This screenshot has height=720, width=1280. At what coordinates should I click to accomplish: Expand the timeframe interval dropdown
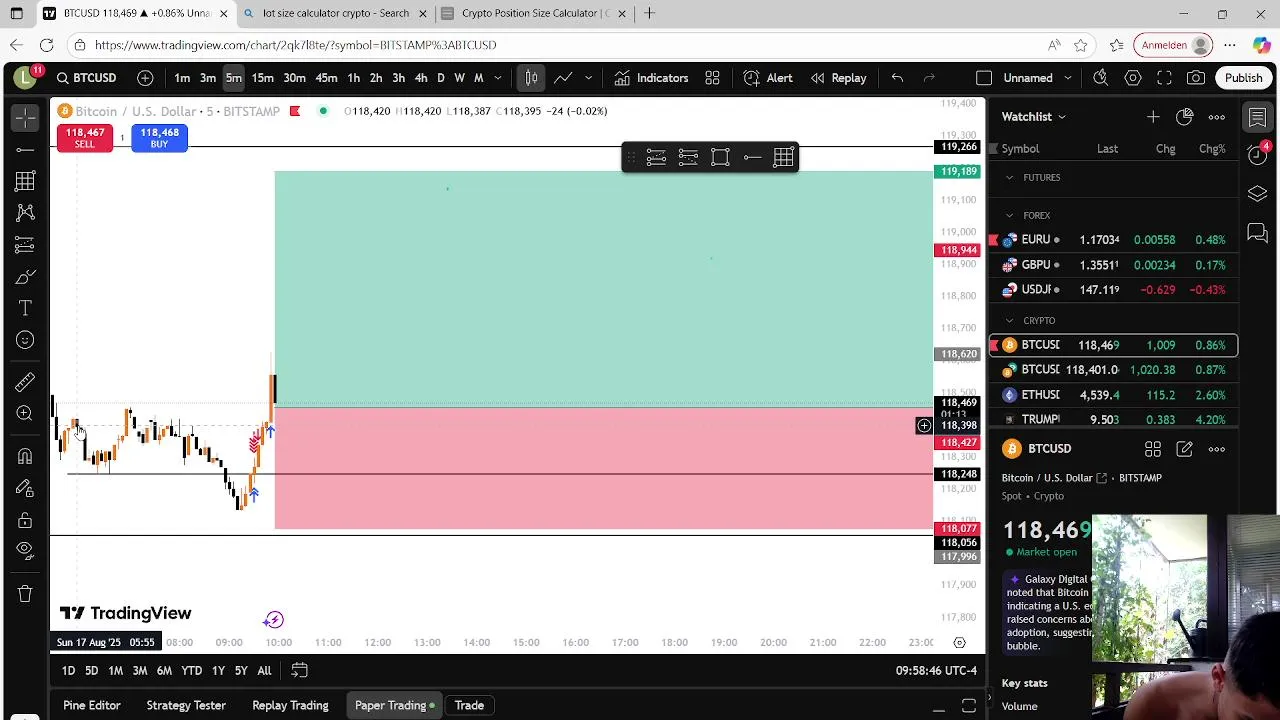point(497,78)
